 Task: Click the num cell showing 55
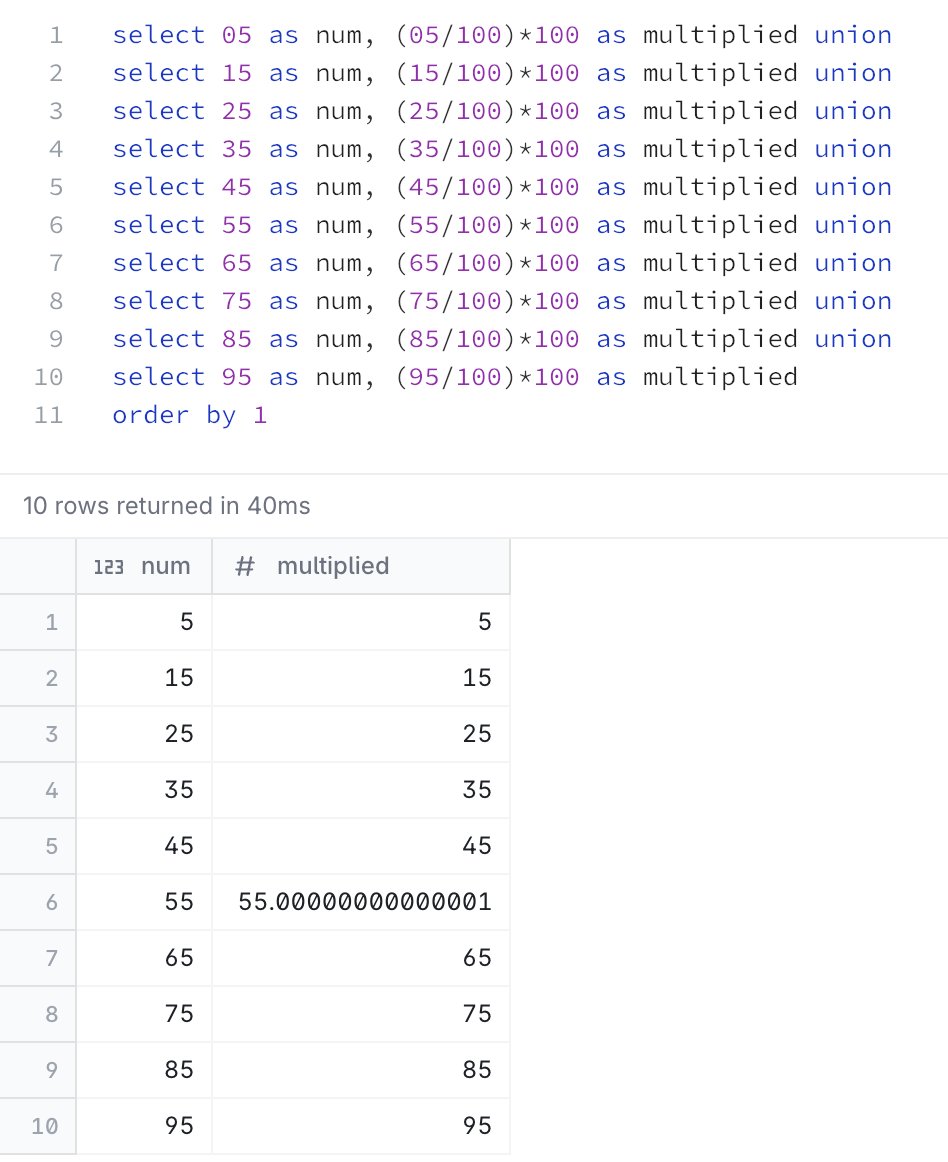pyautogui.click(x=144, y=902)
